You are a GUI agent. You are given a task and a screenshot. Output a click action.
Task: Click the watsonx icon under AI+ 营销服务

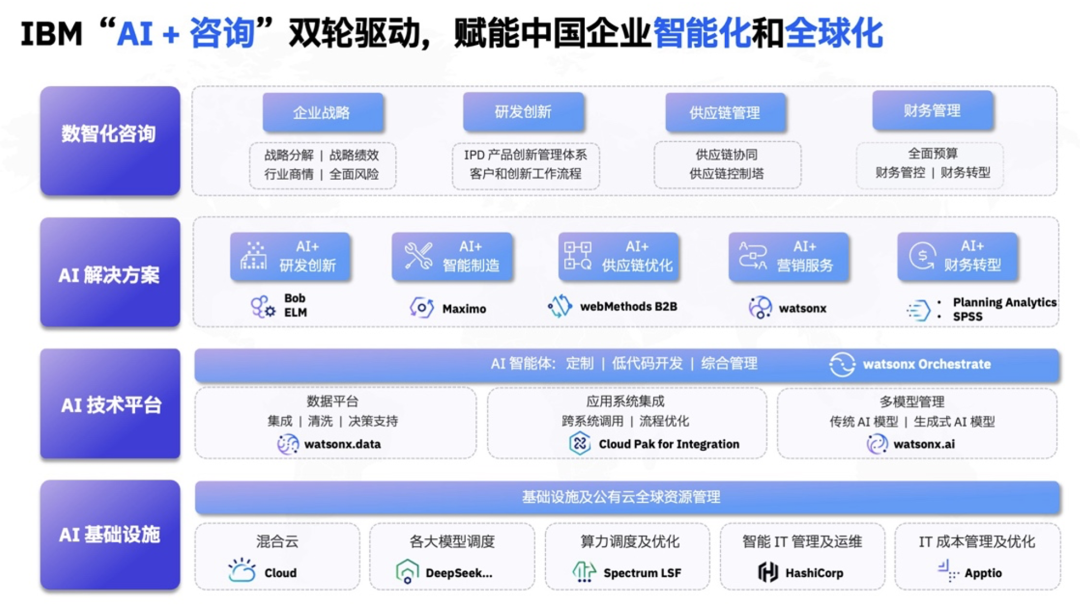760,307
